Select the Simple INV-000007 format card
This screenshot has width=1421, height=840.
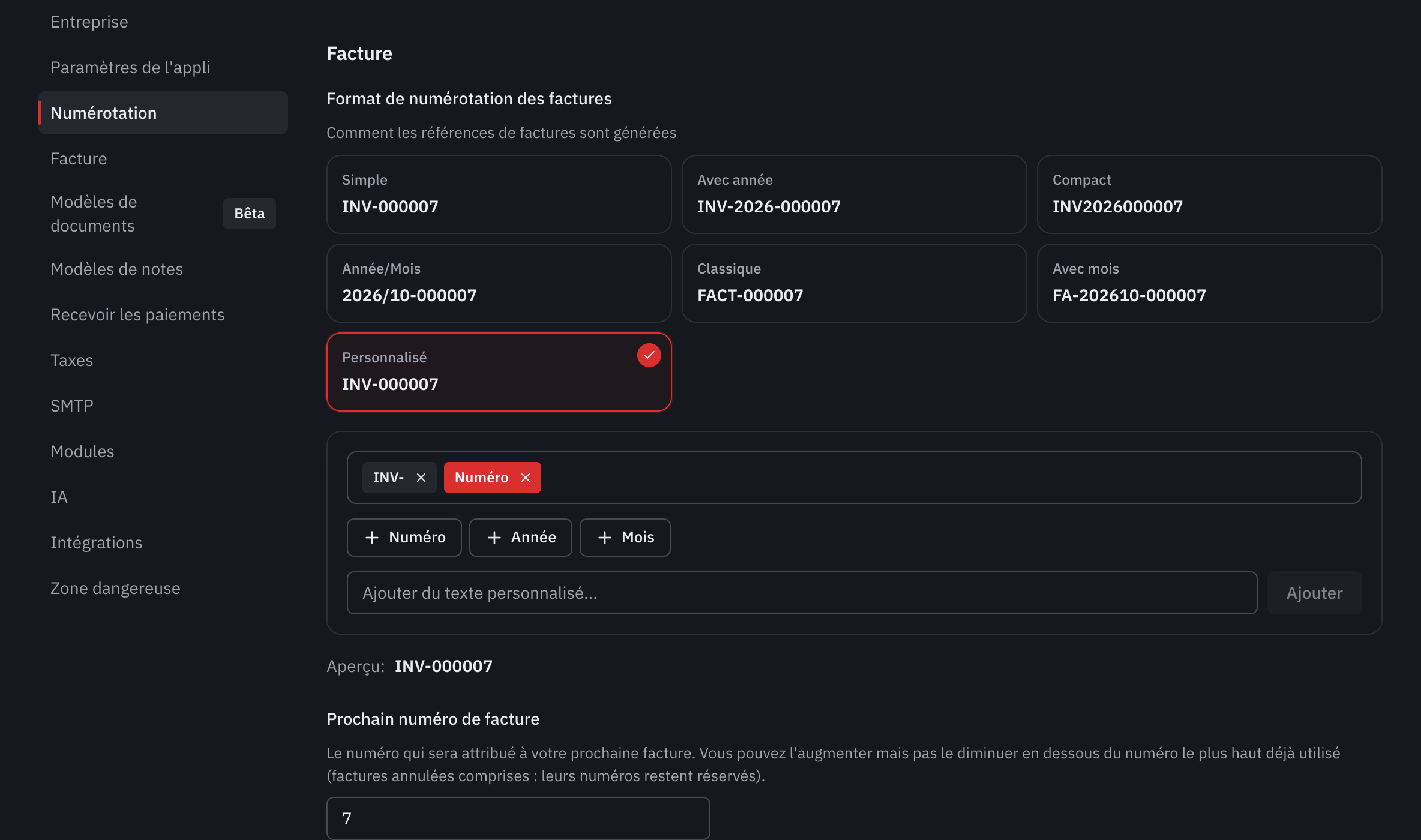tap(499, 194)
